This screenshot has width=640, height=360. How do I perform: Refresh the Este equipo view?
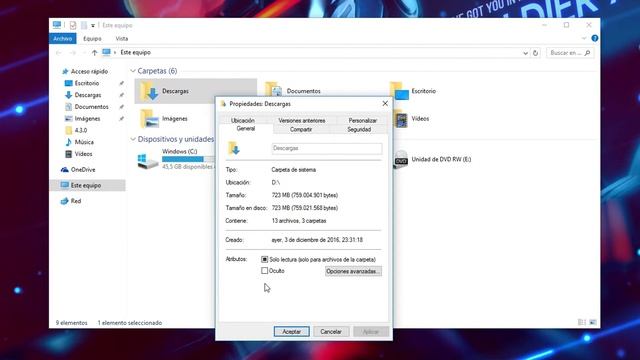(x=535, y=53)
